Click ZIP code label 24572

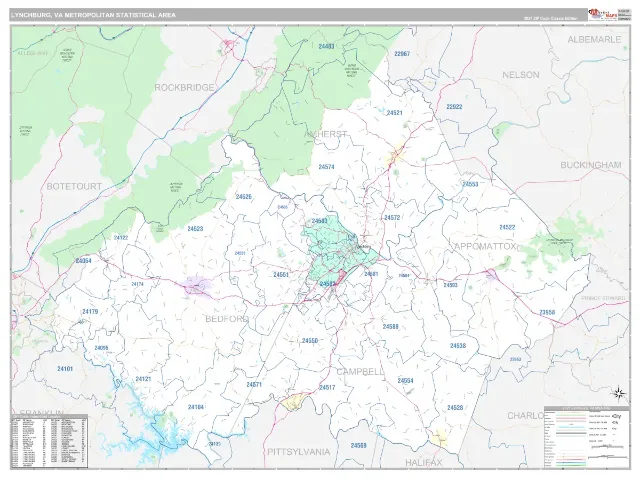pyautogui.click(x=392, y=218)
